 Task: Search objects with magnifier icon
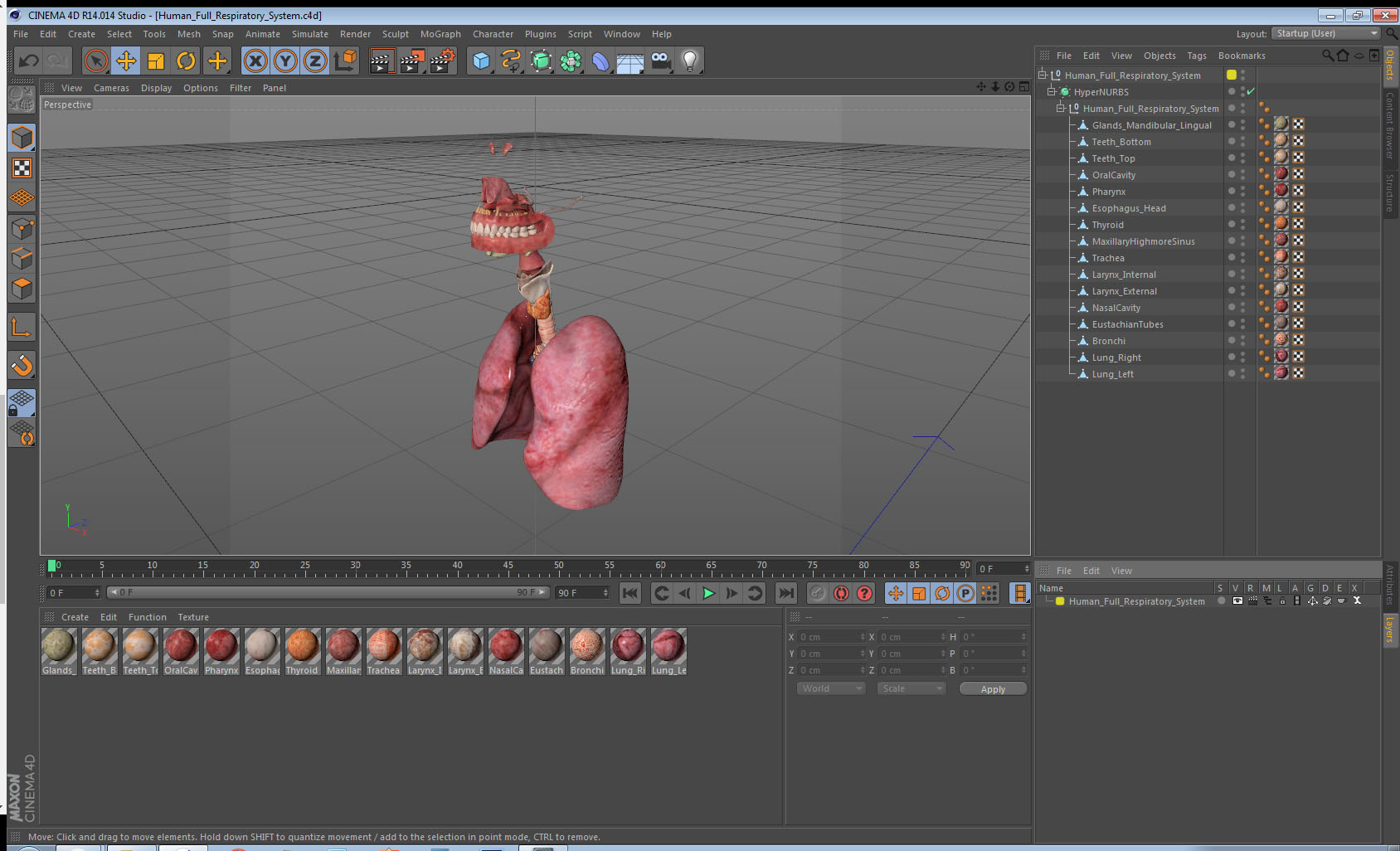click(x=1327, y=56)
